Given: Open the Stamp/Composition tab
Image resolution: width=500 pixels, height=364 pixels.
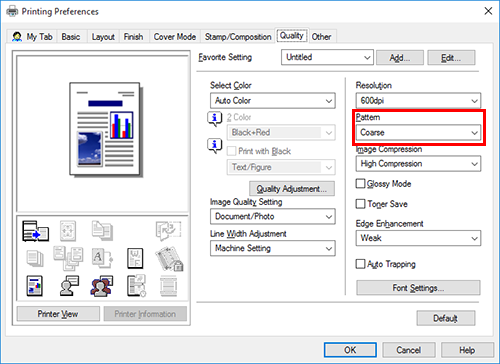Looking at the screenshot, I should click(238, 37).
